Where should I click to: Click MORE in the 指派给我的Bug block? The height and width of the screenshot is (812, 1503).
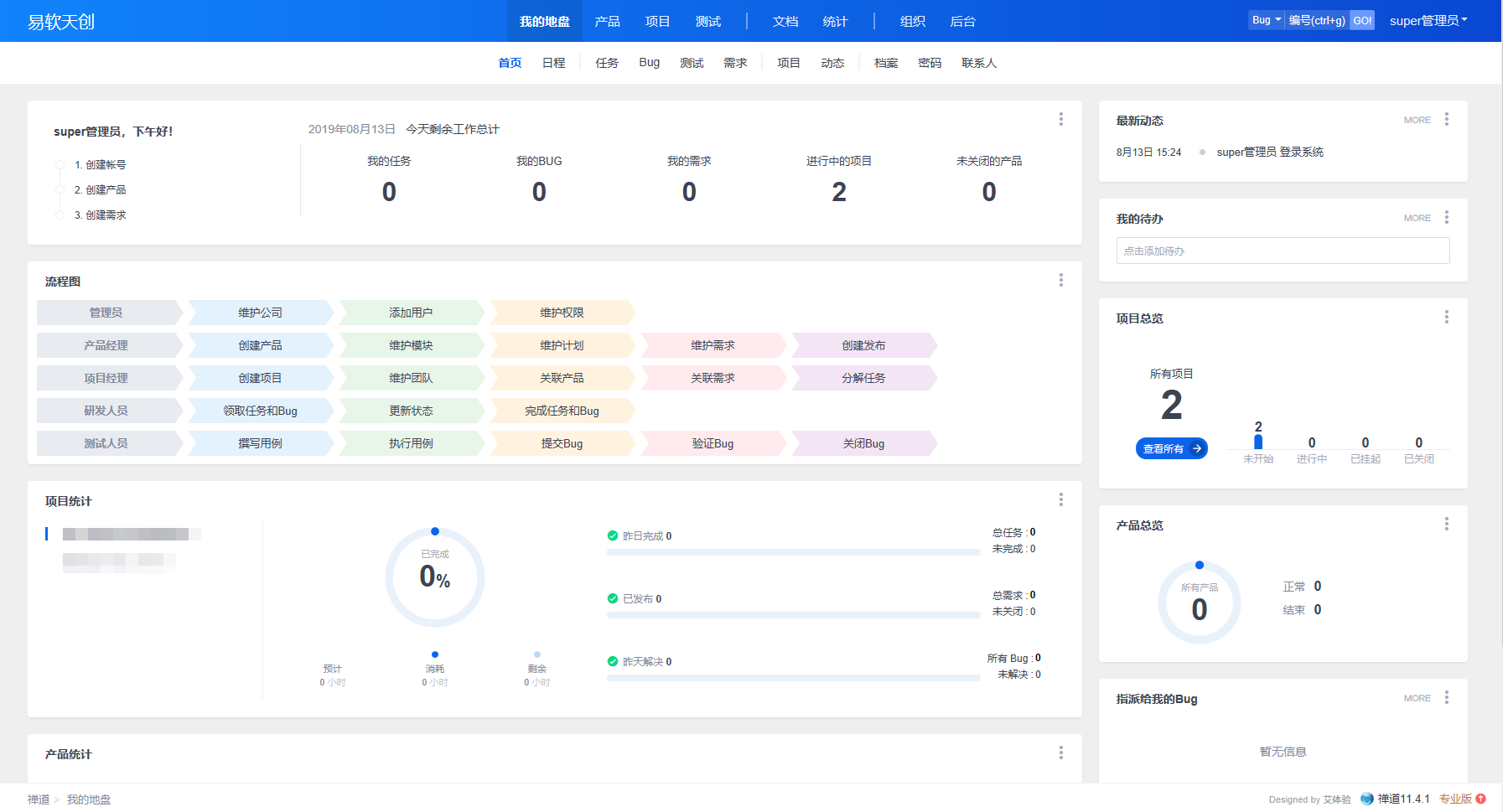(1417, 698)
